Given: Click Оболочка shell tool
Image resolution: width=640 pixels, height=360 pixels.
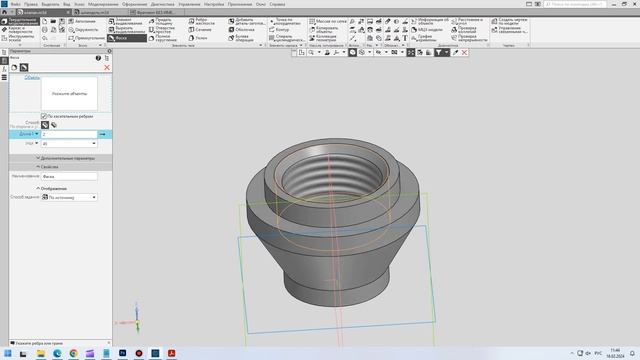Looking at the screenshot, I should click(241, 30).
